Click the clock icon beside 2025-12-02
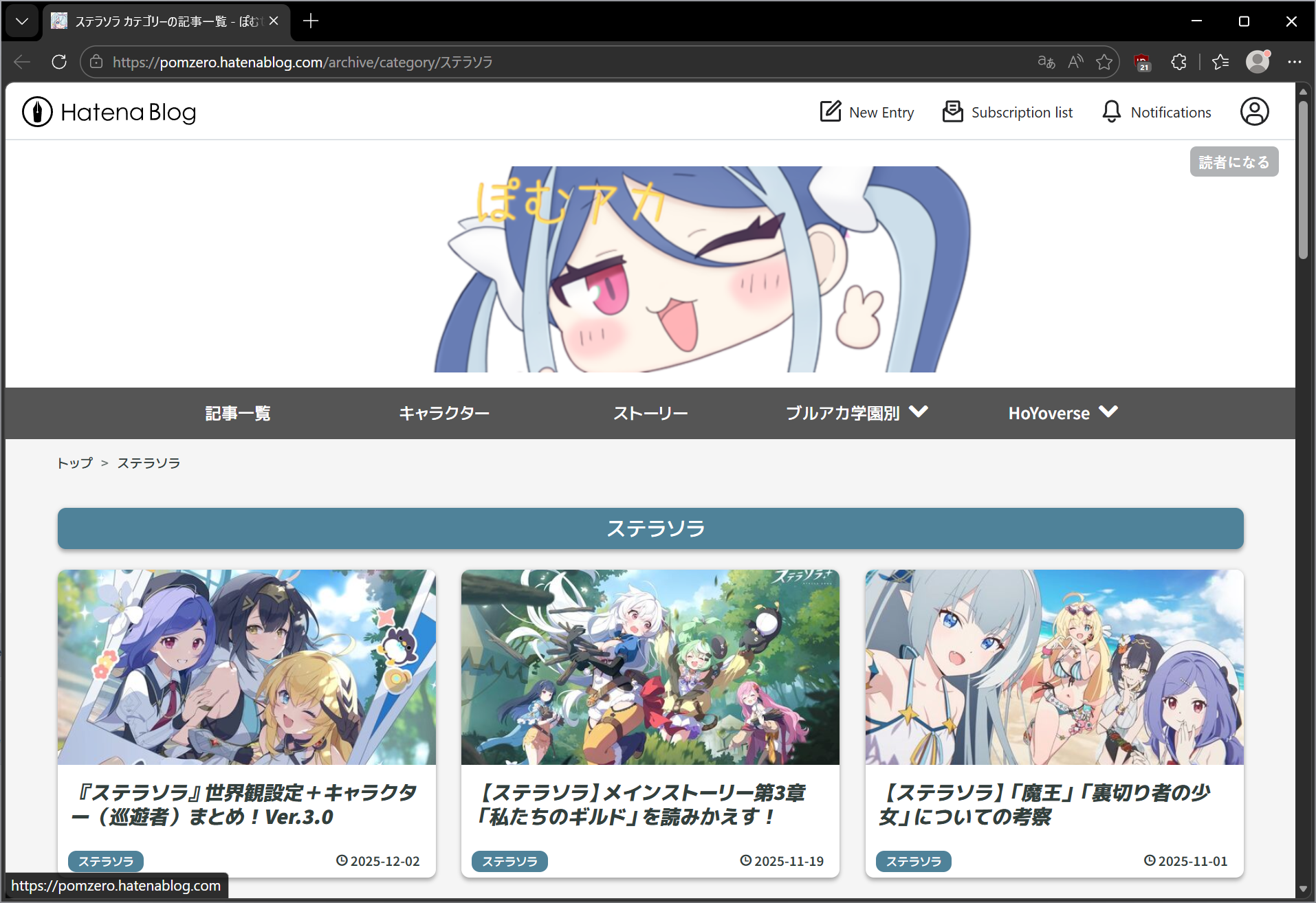1316x903 pixels. pos(342,860)
